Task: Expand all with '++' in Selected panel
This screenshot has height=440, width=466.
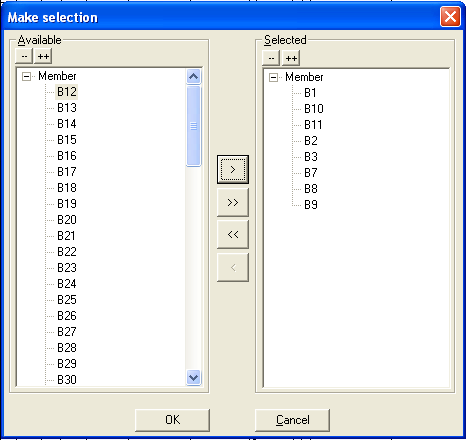Action: click(x=291, y=58)
